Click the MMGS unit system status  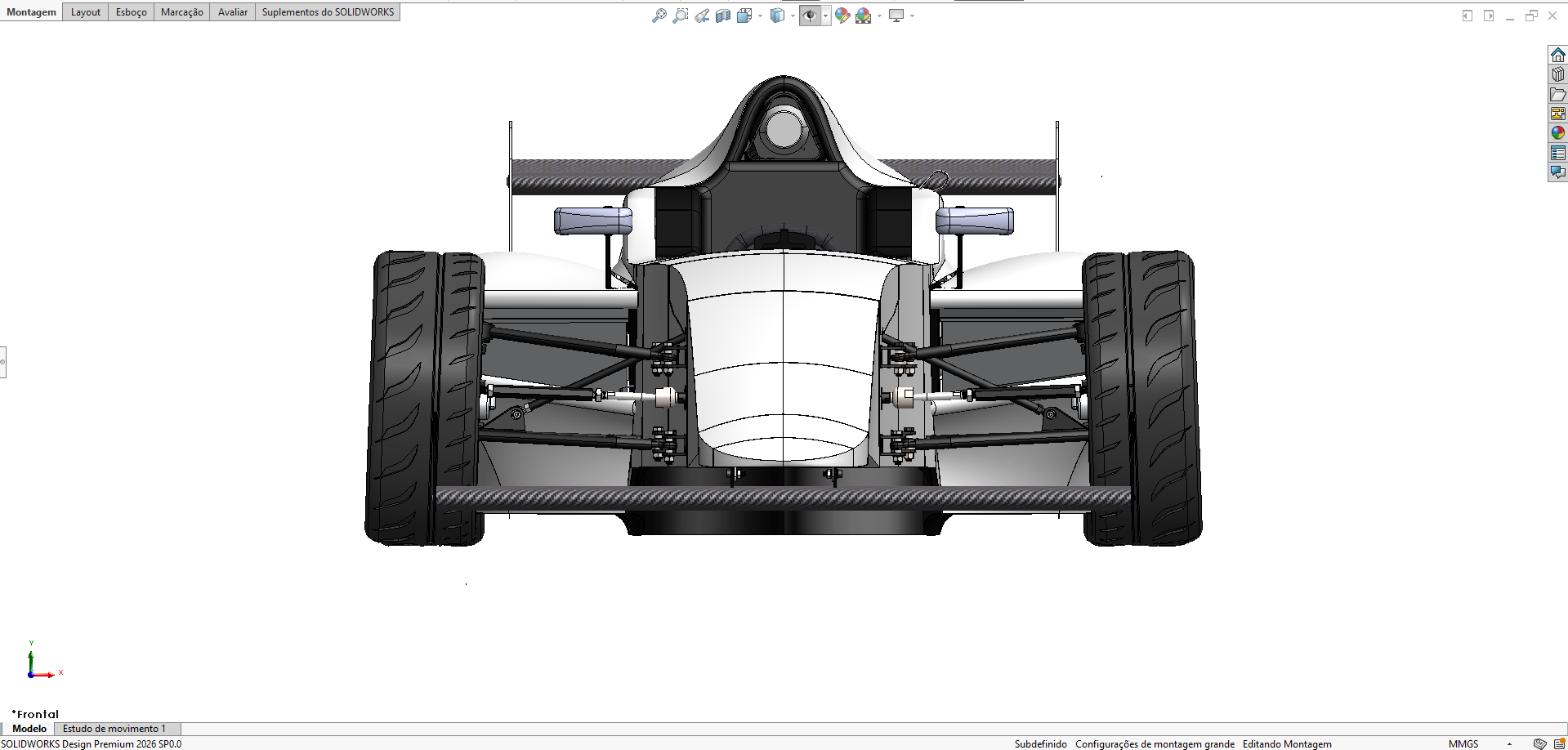1463,744
